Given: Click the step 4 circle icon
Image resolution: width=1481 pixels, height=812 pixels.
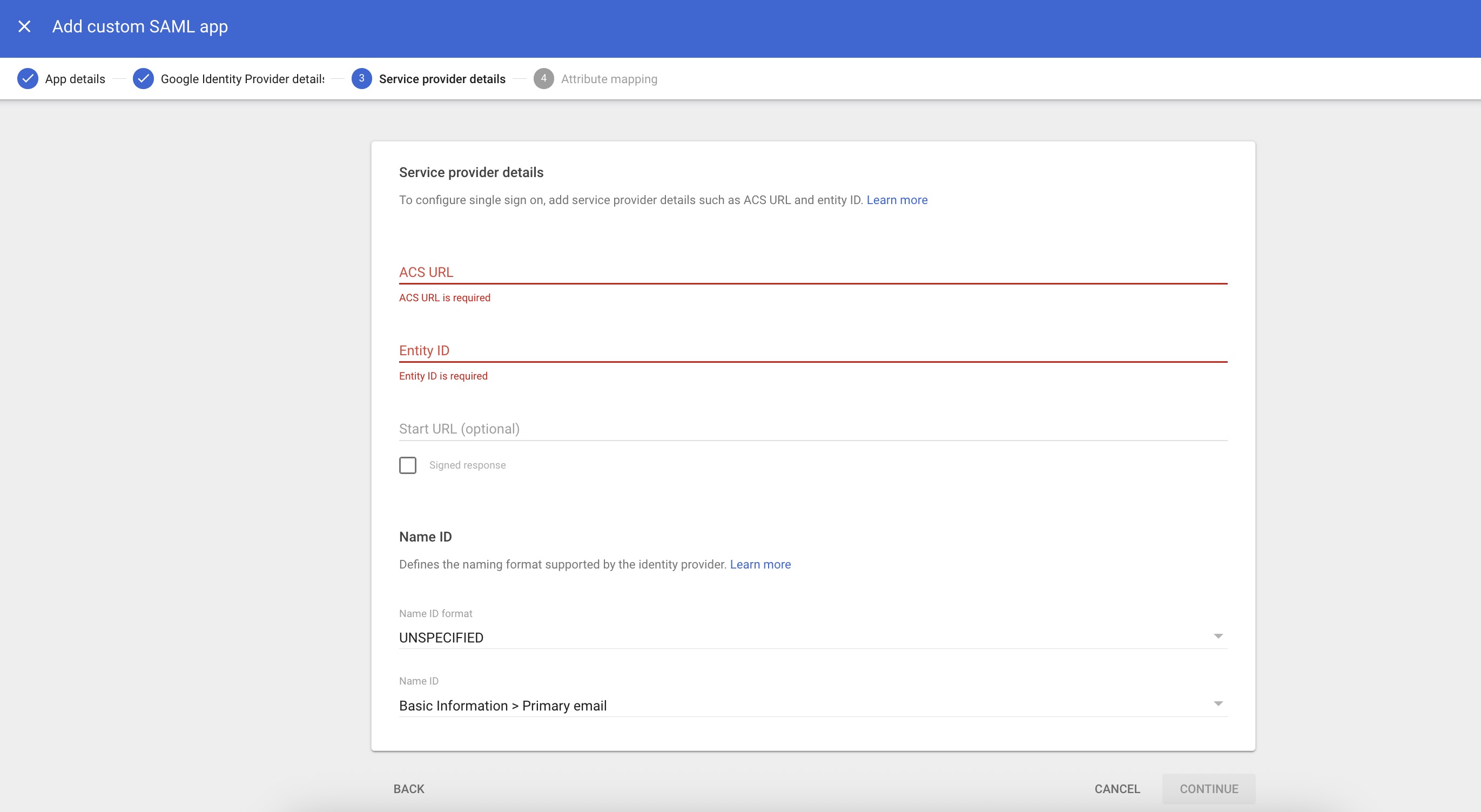Looking at the screenshot, I should click(x=543, y=79).
